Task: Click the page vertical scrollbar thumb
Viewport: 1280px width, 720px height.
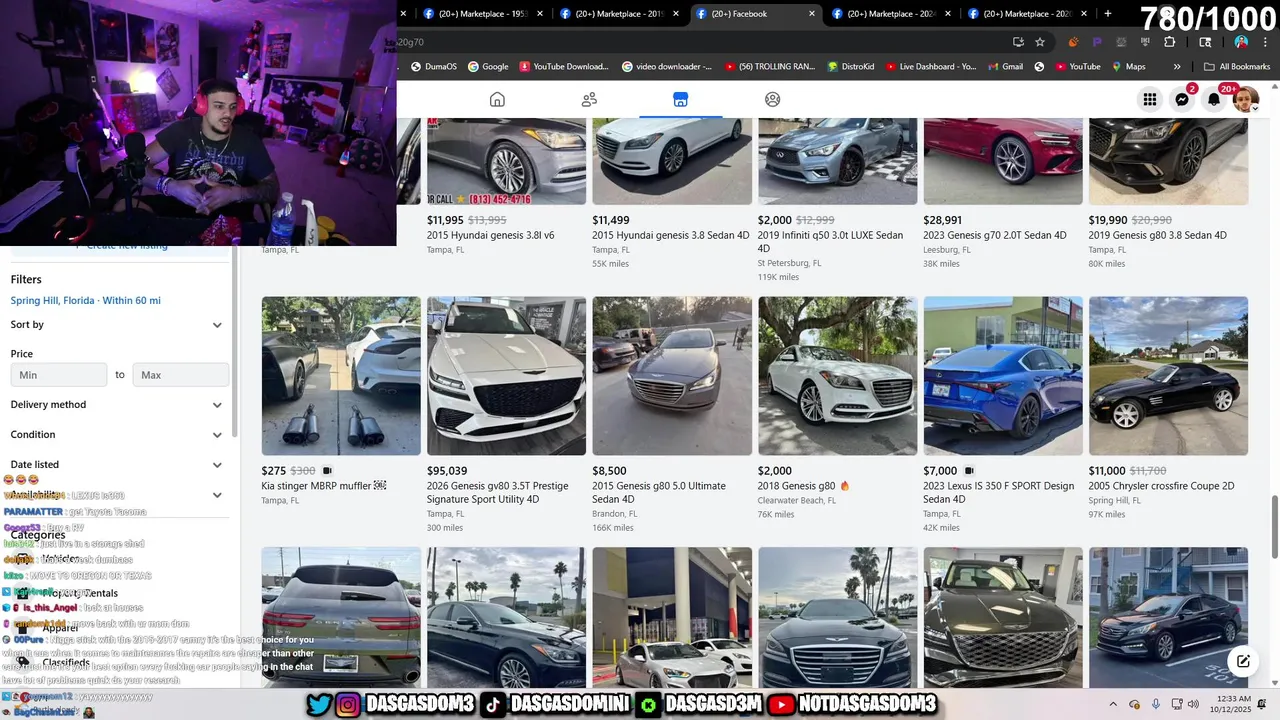Action: [1274, 527]
